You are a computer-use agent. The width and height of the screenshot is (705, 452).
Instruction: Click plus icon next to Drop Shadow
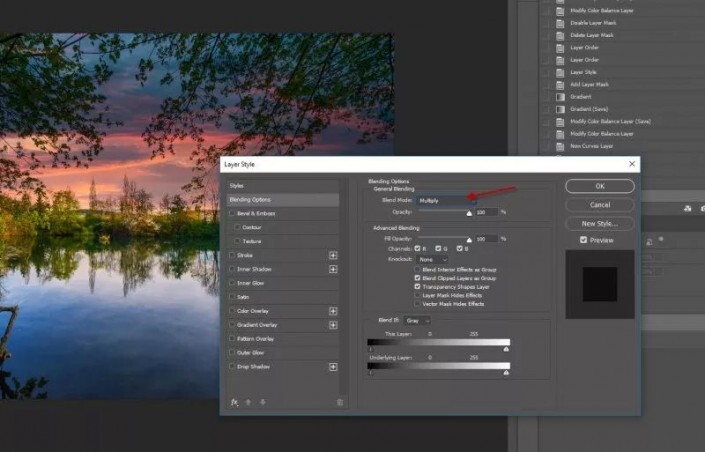333,367
